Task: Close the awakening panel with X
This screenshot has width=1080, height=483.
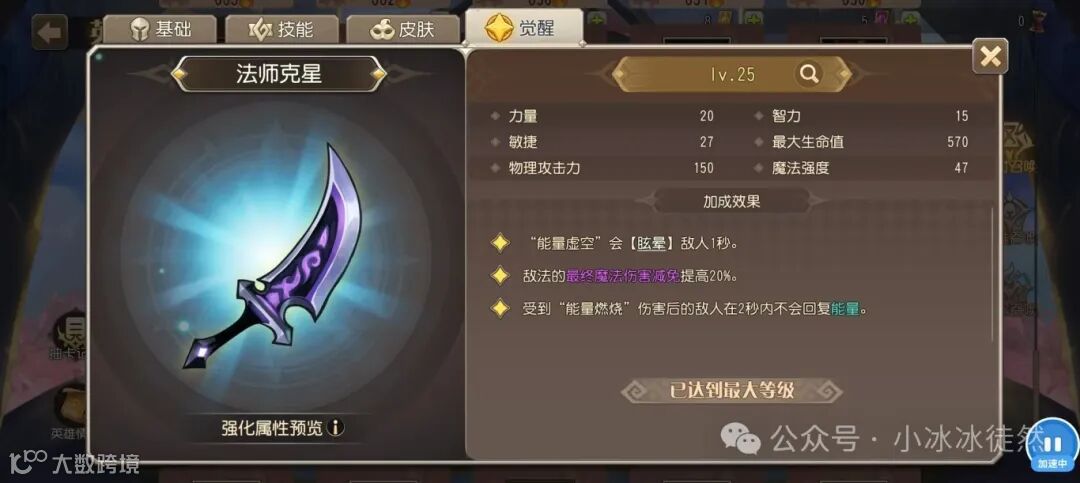Action: (x=990, y=56)
